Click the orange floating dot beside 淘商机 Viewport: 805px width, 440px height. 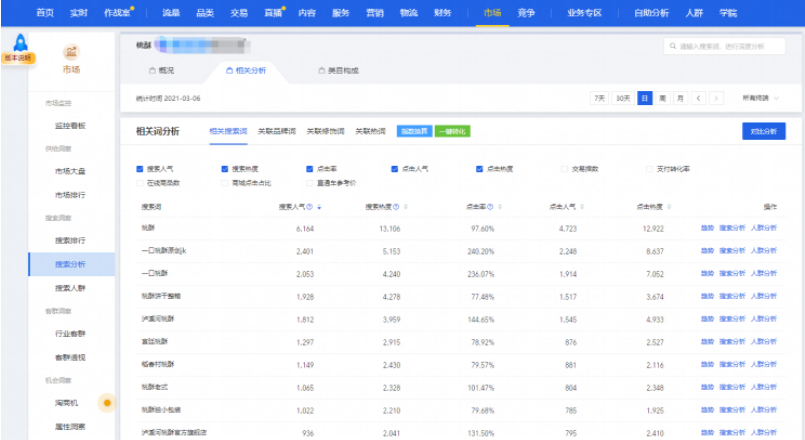pyautogui.click(x=107, y=403)
